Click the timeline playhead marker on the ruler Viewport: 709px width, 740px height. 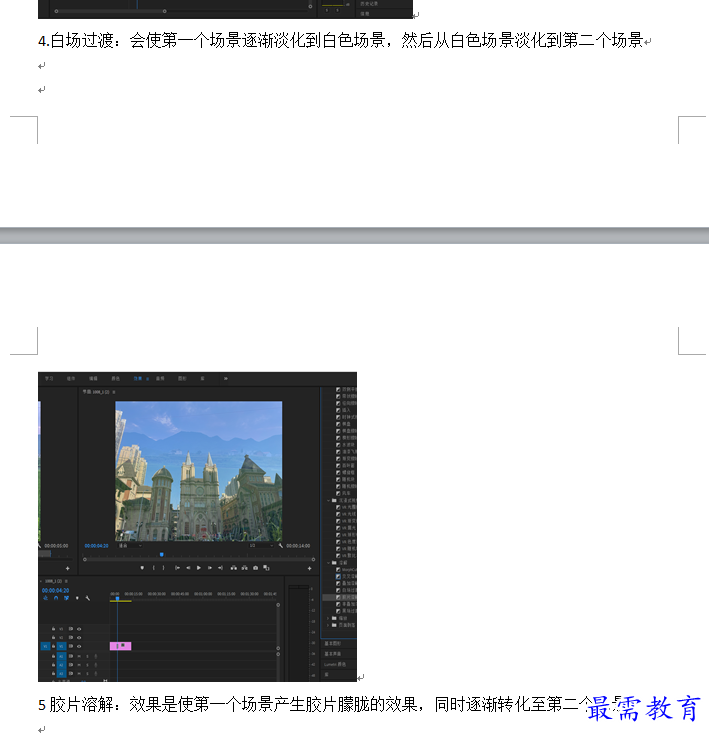tap(118, 598)
